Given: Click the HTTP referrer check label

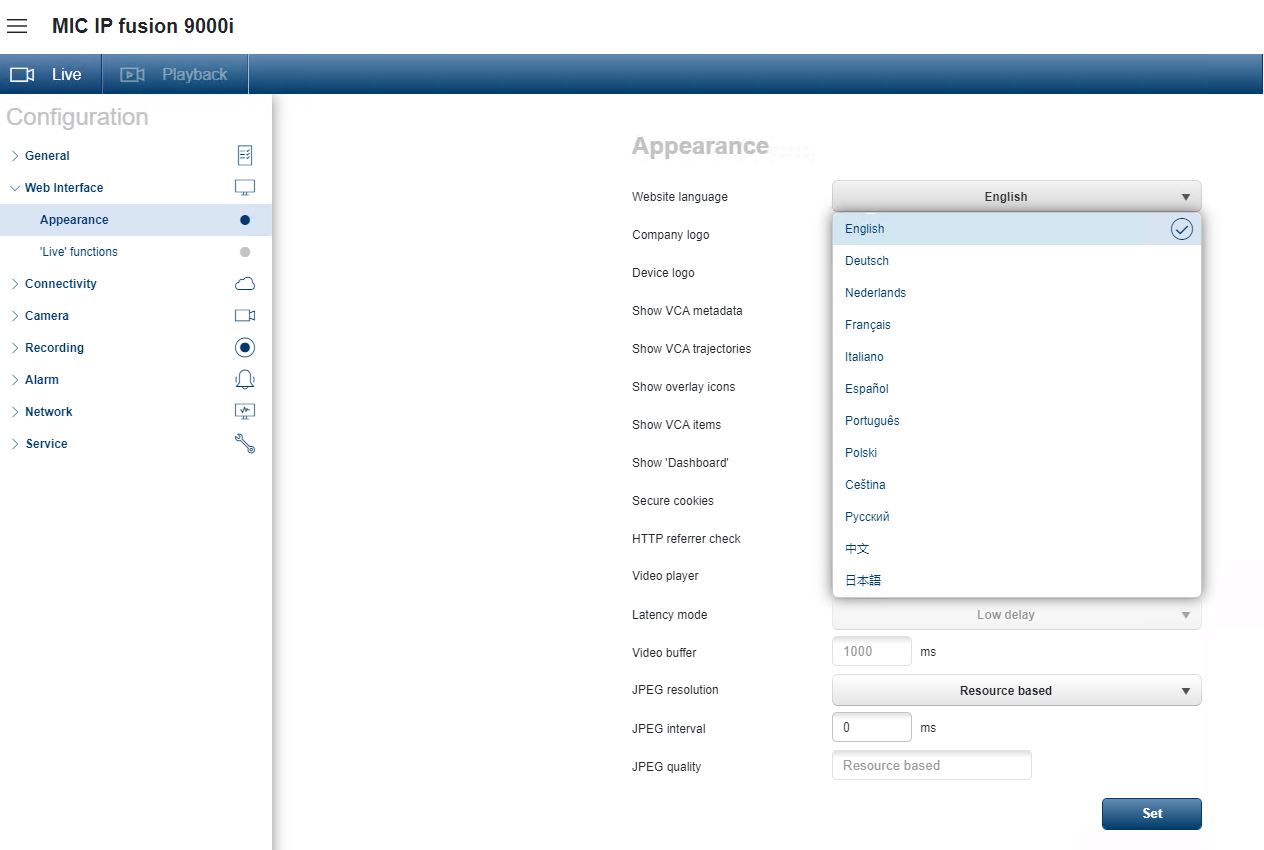Looking at the screenshot, I should (x=686, y=539).
